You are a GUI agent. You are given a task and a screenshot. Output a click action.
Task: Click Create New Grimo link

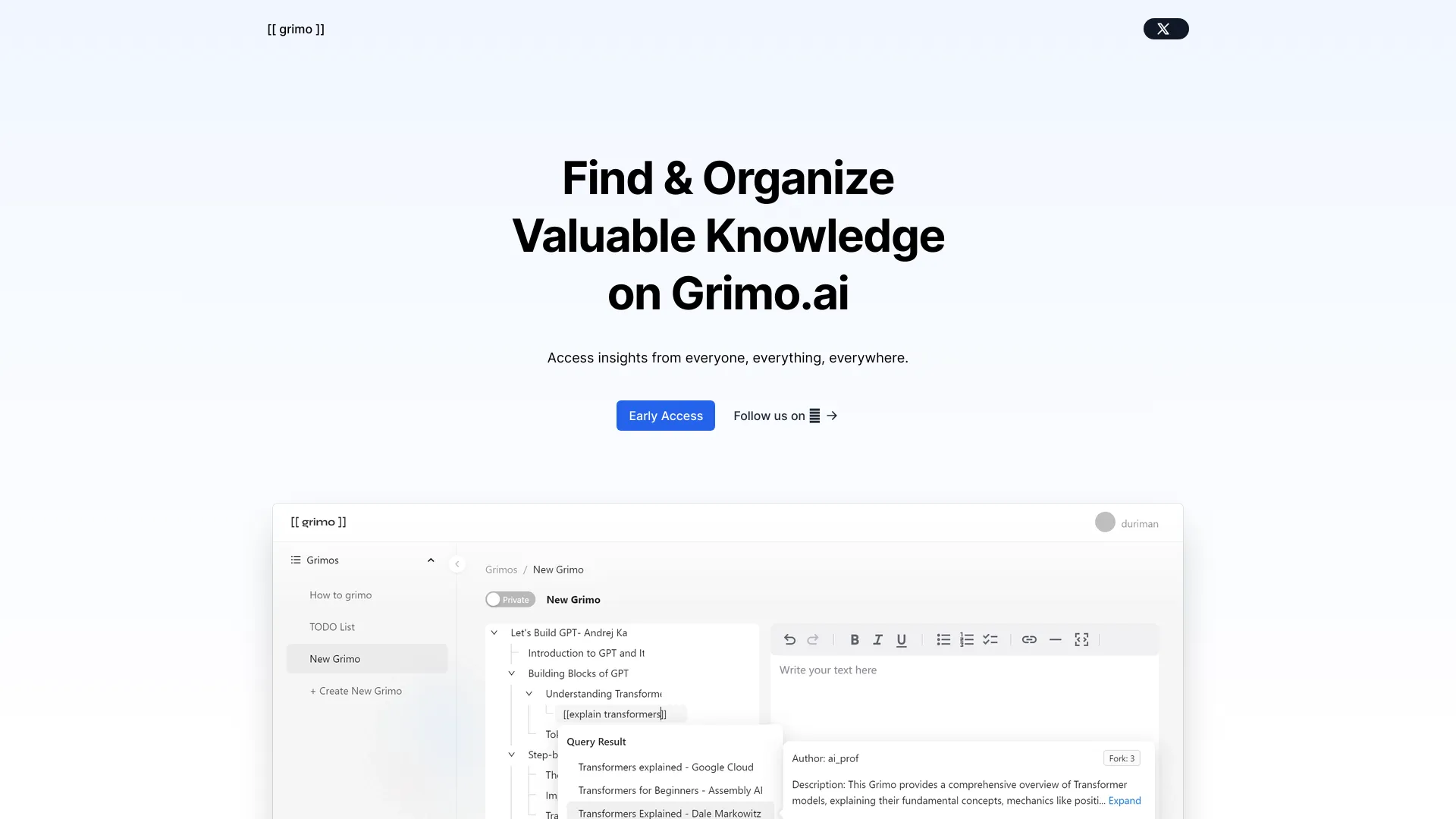(356, 690)
